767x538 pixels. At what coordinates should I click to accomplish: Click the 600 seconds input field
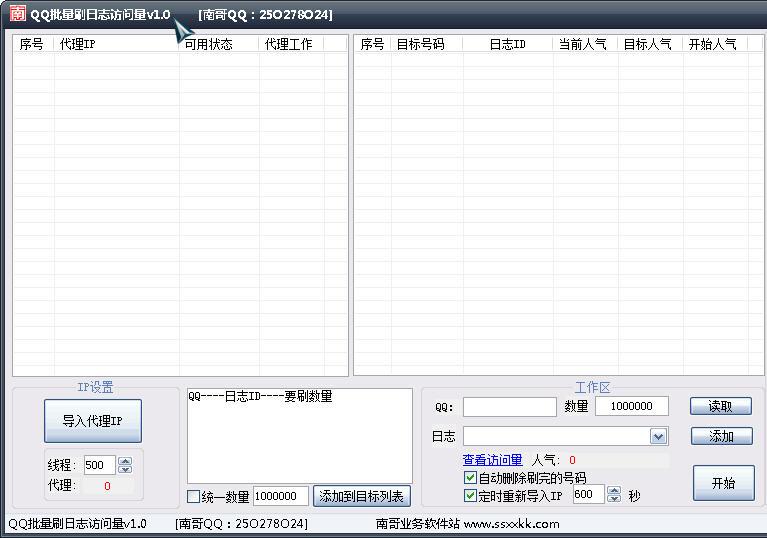[x=589, y=494]
